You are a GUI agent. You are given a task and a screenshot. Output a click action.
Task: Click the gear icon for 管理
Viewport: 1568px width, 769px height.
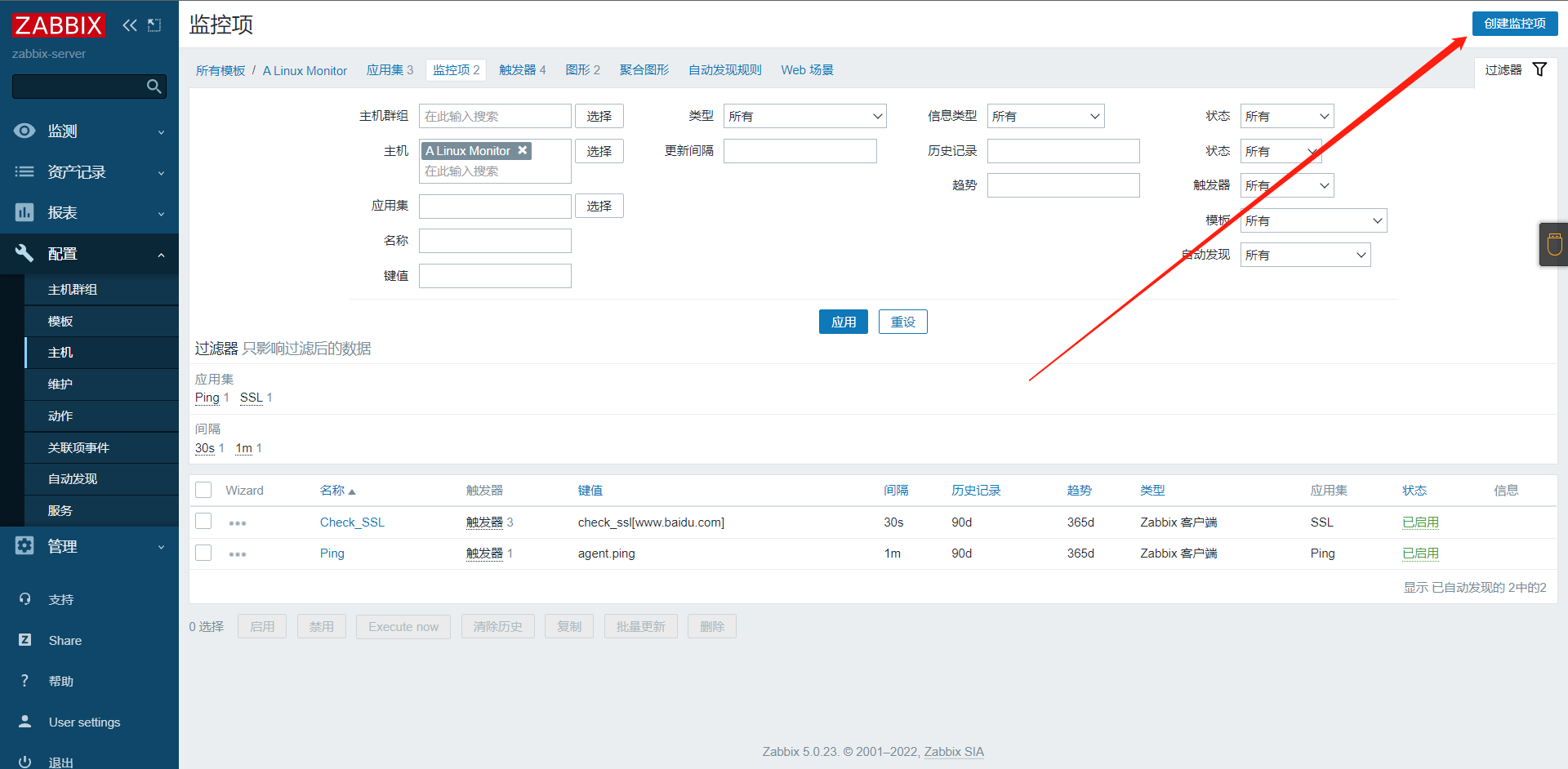(24, 545)
